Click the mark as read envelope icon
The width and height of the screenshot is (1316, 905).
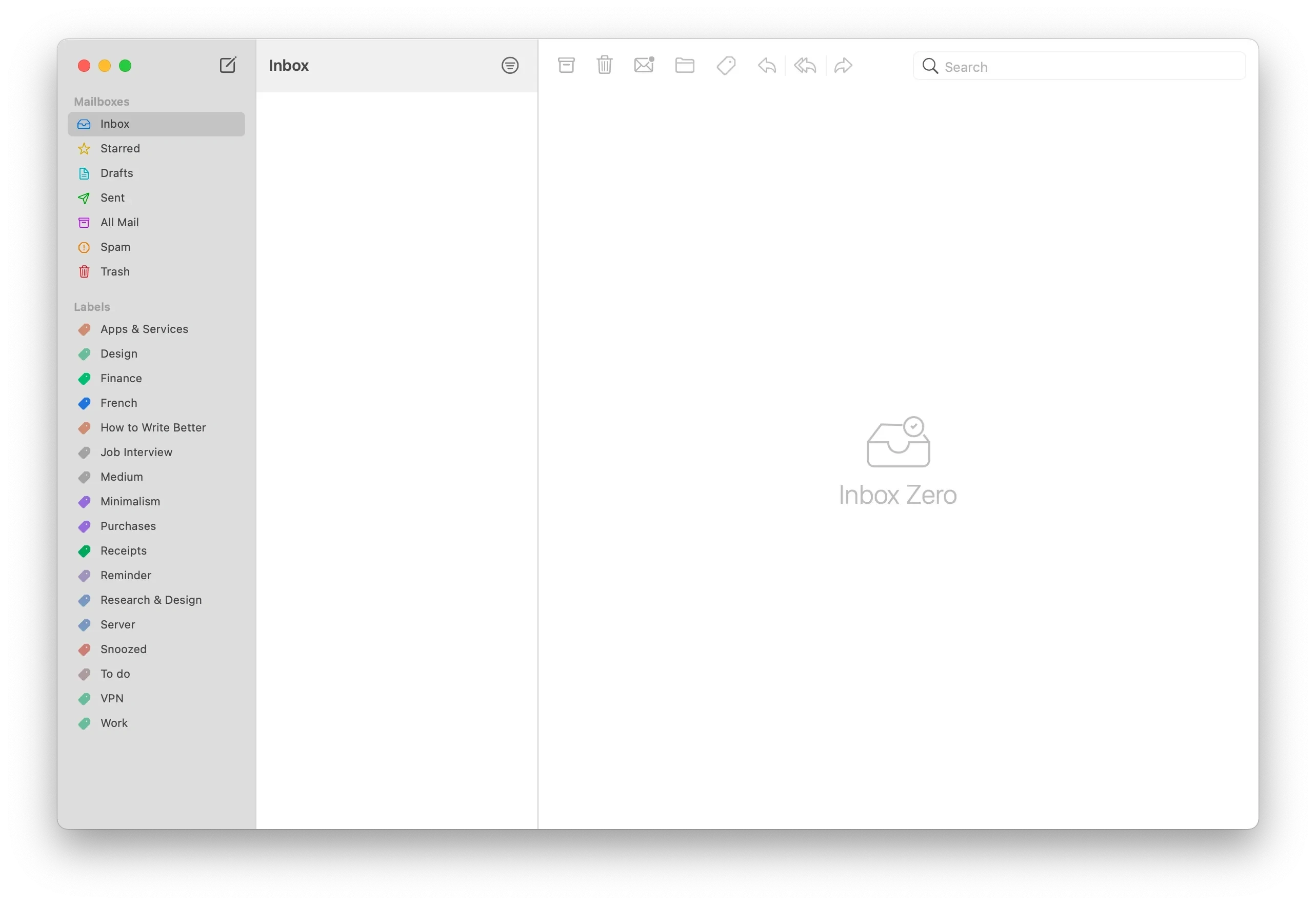point(644,65)
